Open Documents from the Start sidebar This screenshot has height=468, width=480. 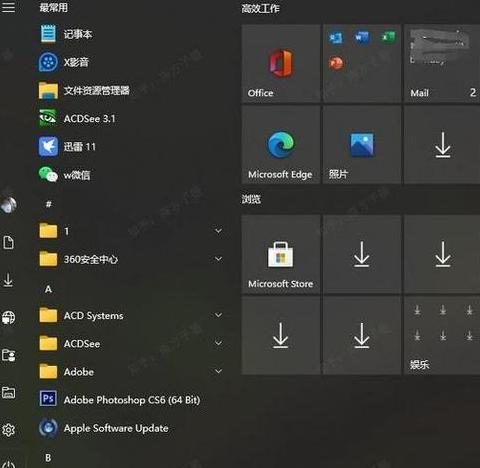point(8,242)
